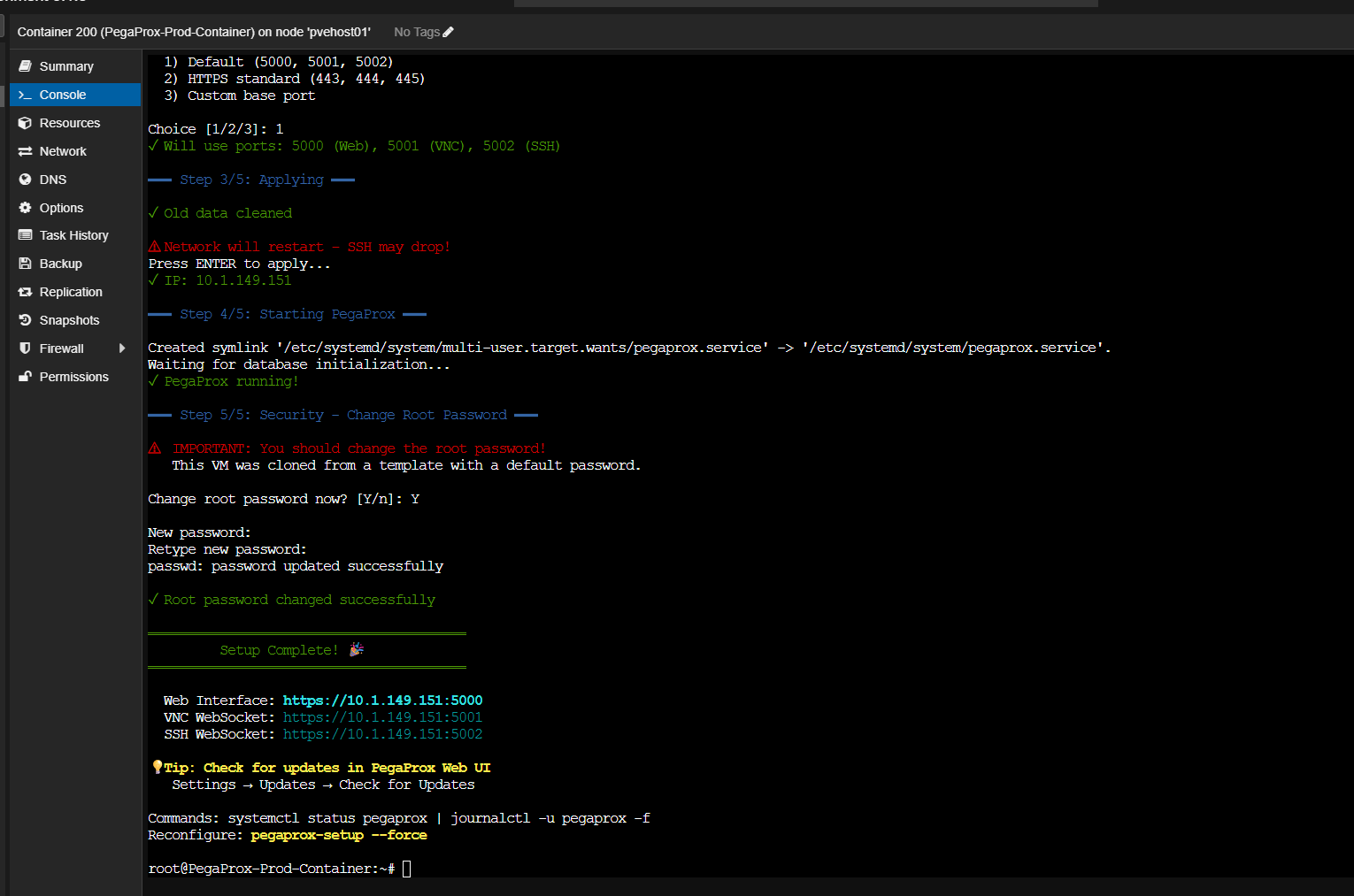Open the Console tab
The width and height of the screenshot is (1354, 896).
(62, 95)
